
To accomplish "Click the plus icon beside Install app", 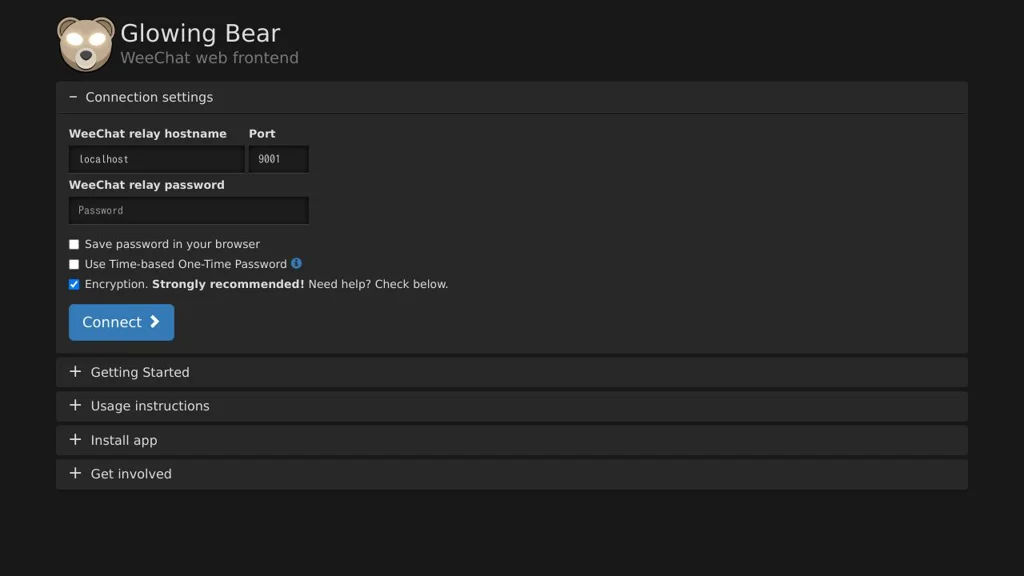I will [x=75, y=440].
